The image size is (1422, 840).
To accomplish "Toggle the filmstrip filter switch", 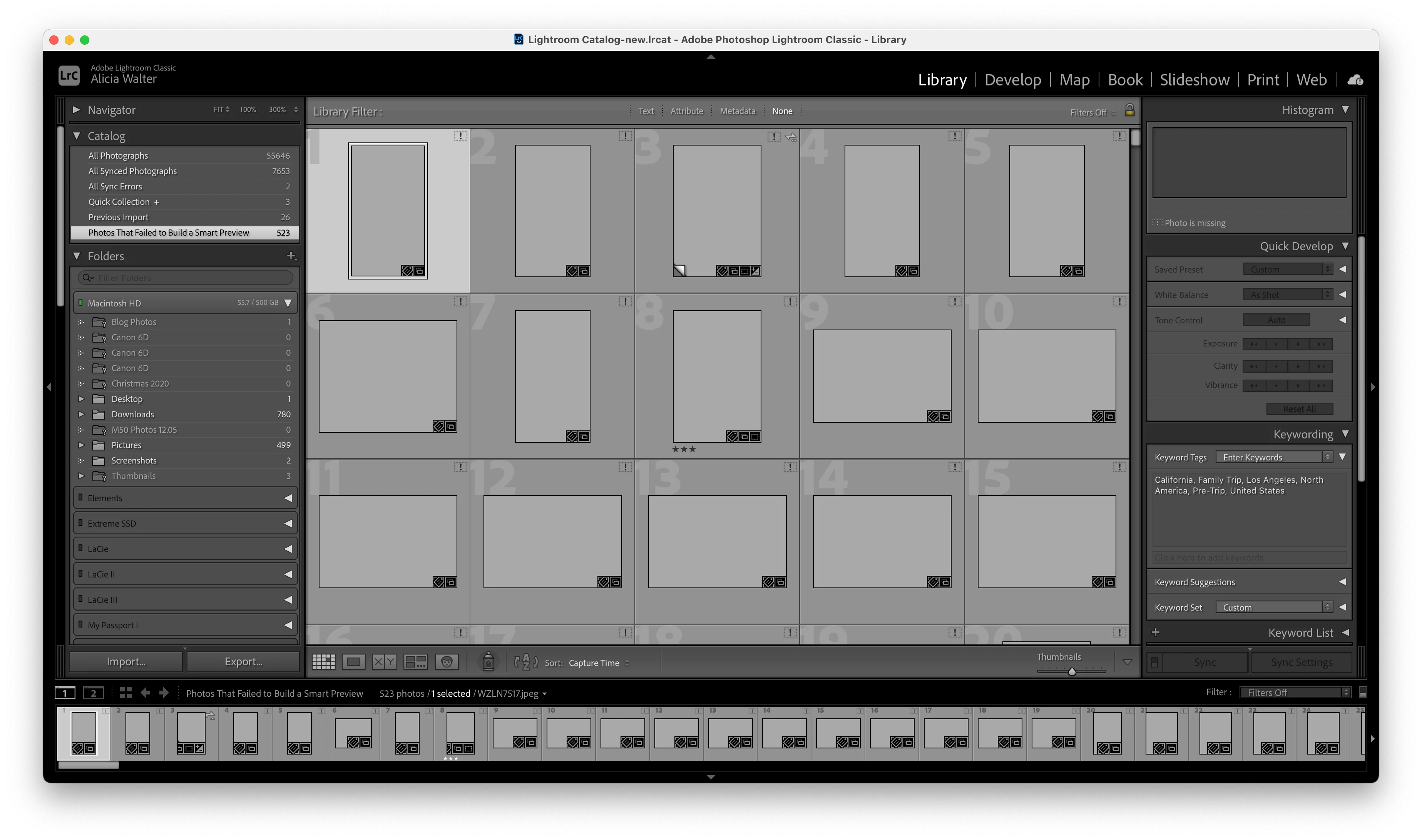I will pyautogui.click(x=1363, y=693).
